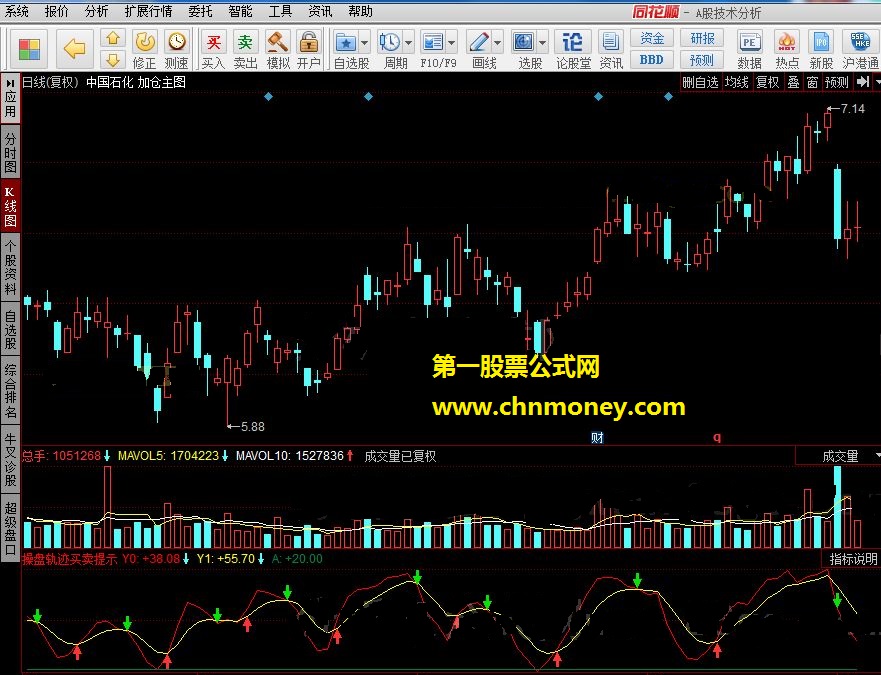Open the 工具 menu
Viewport: 881px width, 675px height.
(280, 11)
